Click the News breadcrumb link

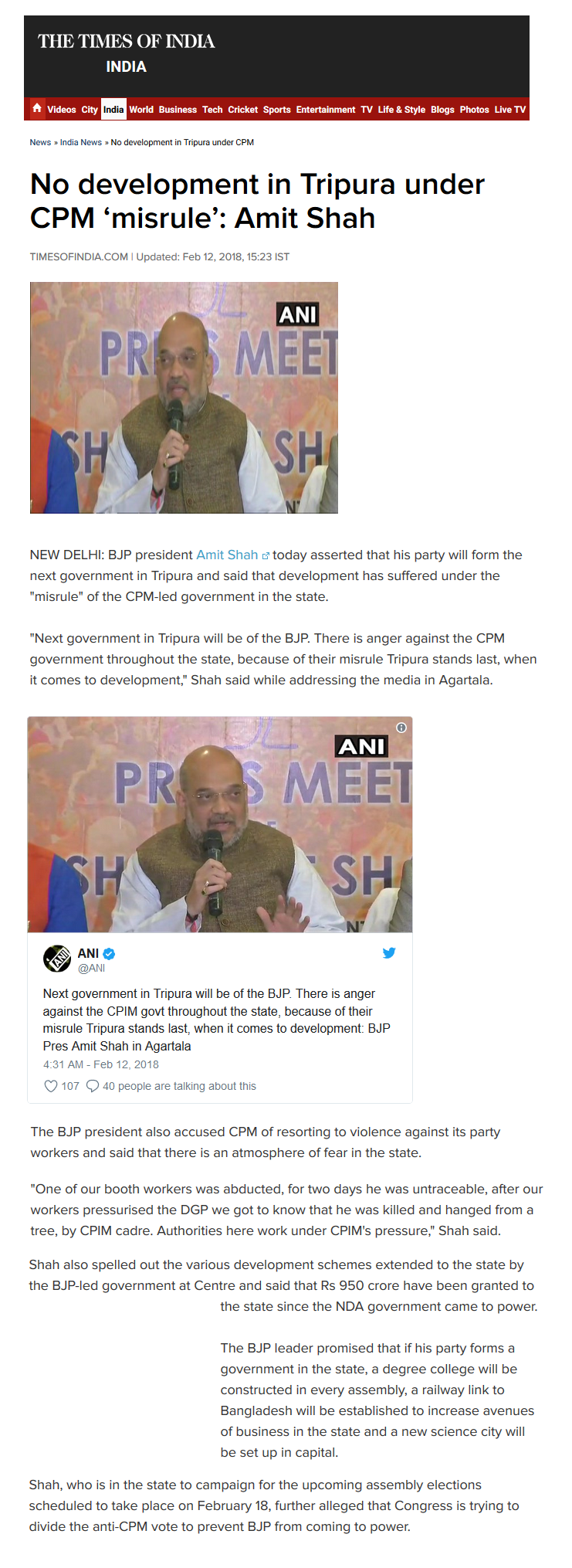[x=40, y=142]
